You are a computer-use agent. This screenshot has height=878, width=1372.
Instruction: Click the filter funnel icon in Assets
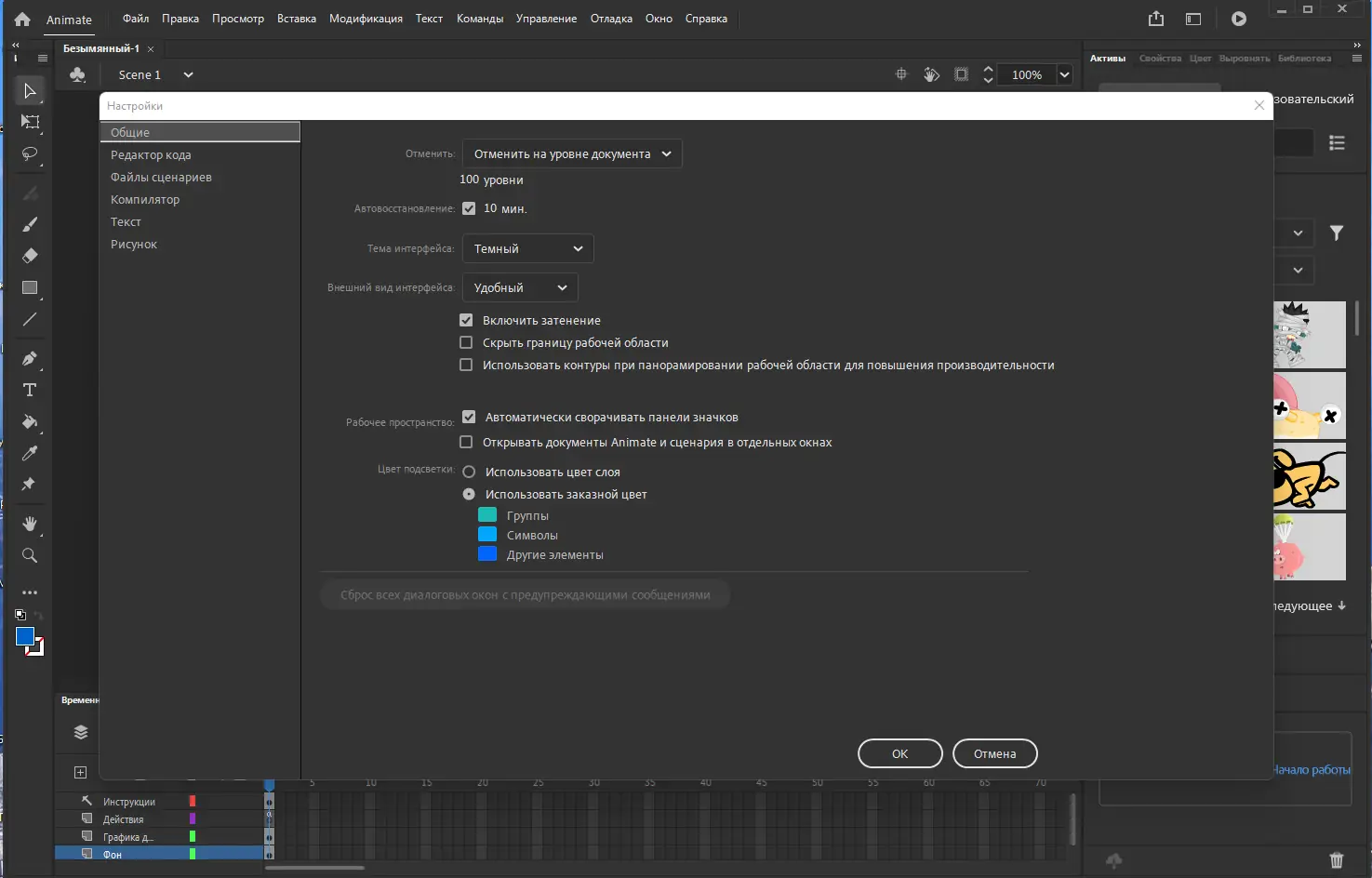(x=1337, y=233)
